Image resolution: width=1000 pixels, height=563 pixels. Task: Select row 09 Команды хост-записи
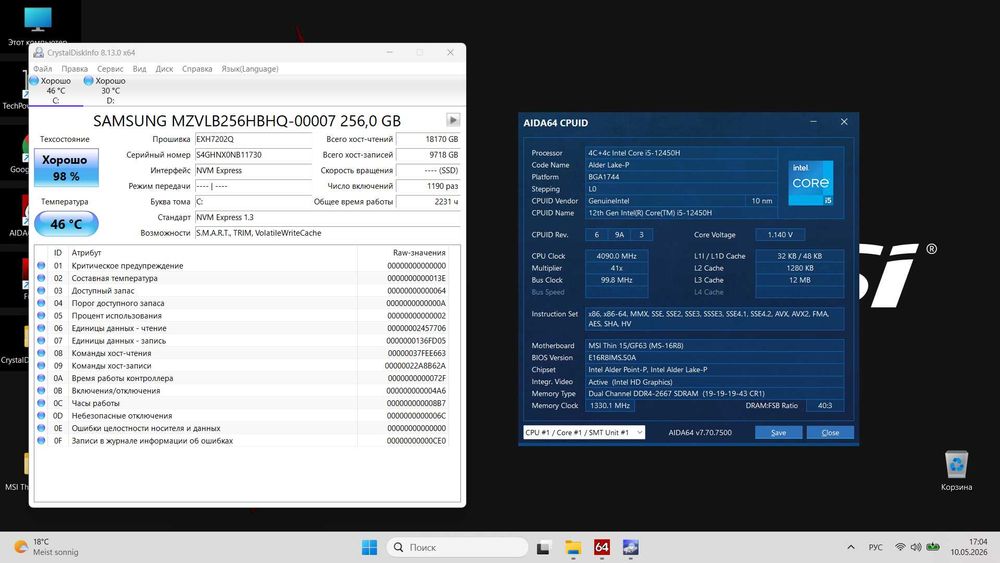tap(242, 366)
